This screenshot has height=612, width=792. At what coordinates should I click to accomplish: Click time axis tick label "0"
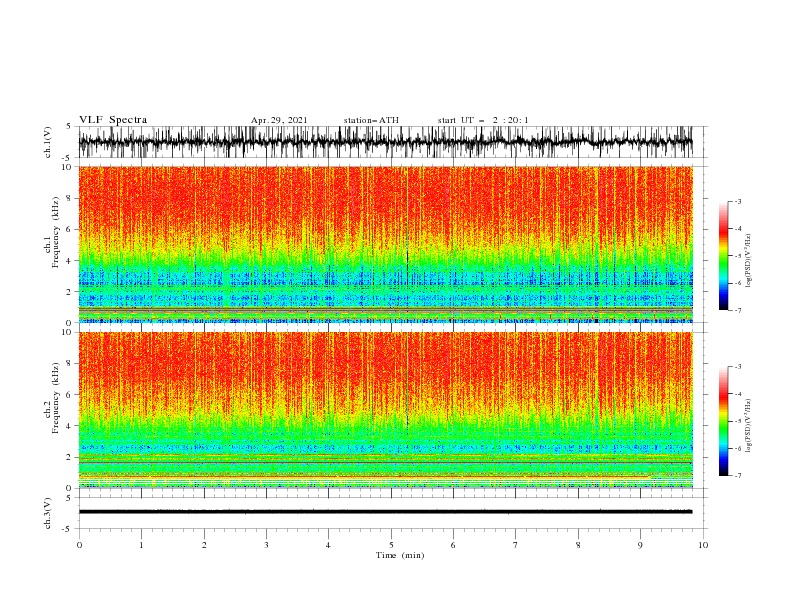tap(79, 545)
